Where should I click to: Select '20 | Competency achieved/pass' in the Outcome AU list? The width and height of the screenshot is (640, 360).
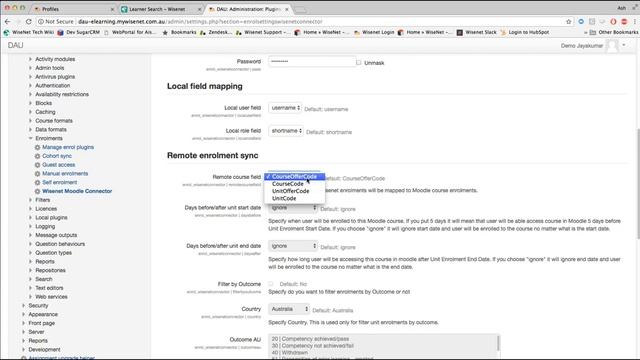pyautogui.click(x=310, y=339)
